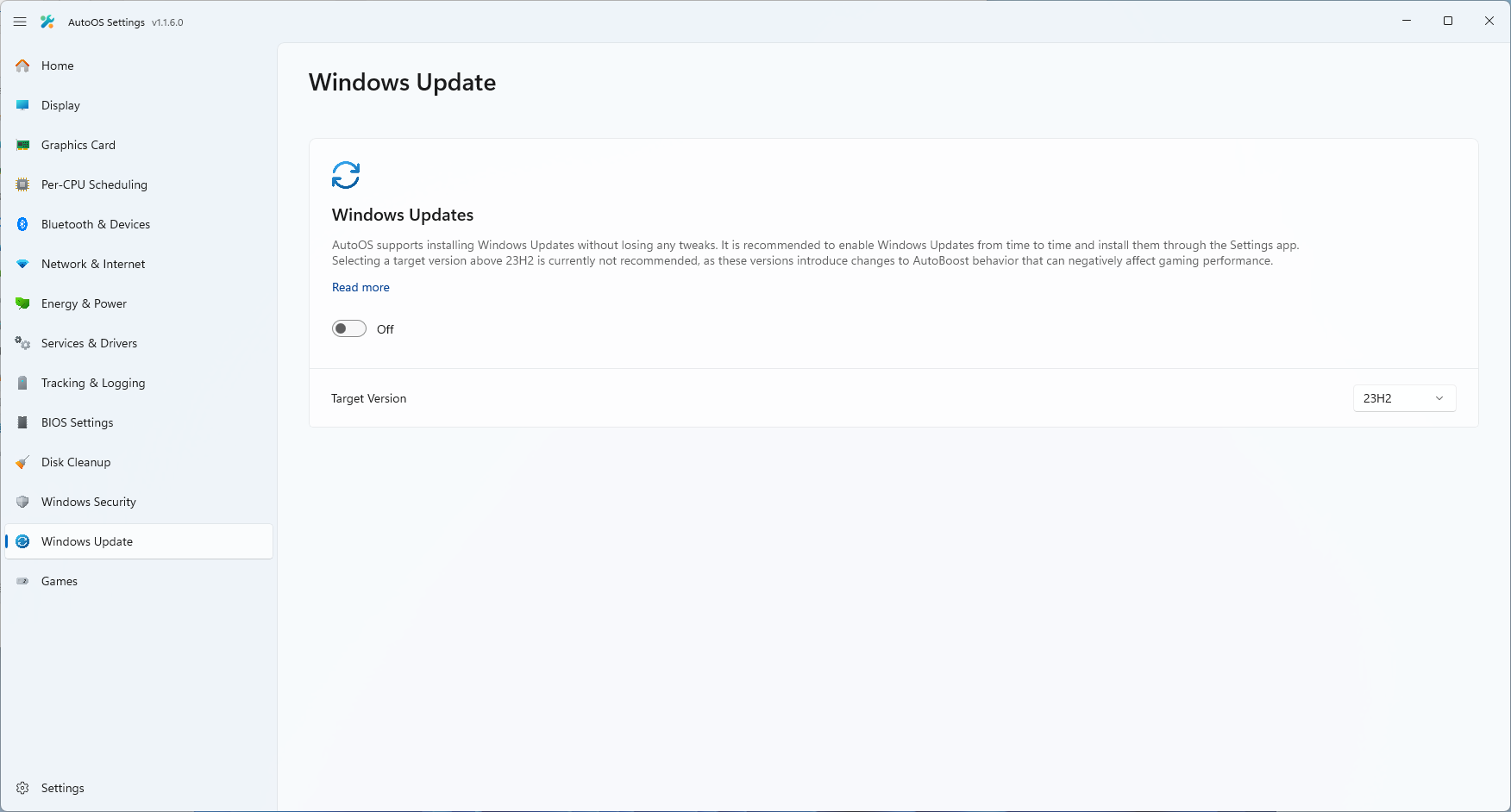Screen dimensions: 1511x812
Task: Open the Graphics Card page
Action: click(139, 145)
